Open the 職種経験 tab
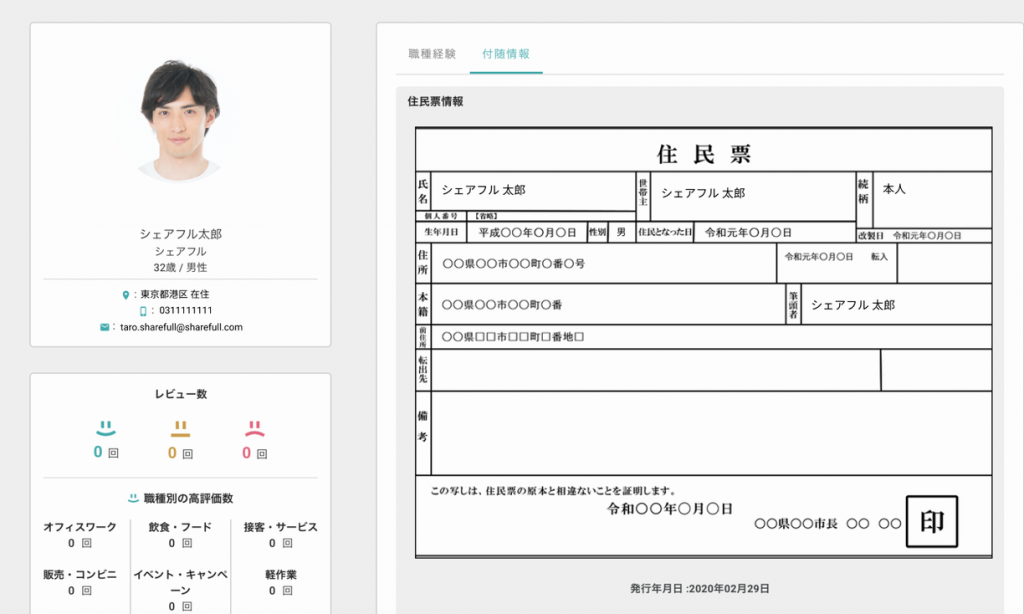 pyautogui.click(x=432, y=54)
